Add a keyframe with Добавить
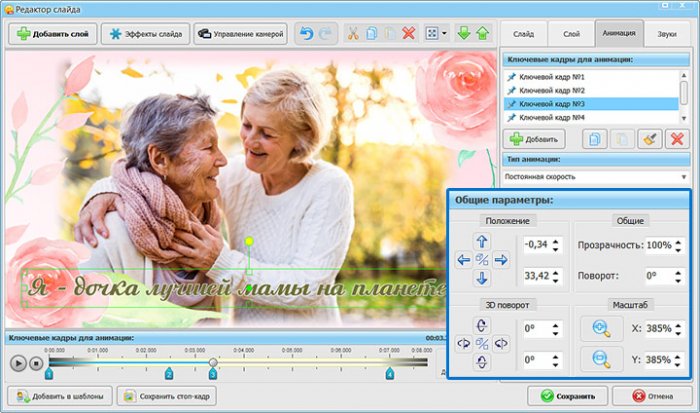700x413 pixels. pyautogui.click(x=534, y=139)
